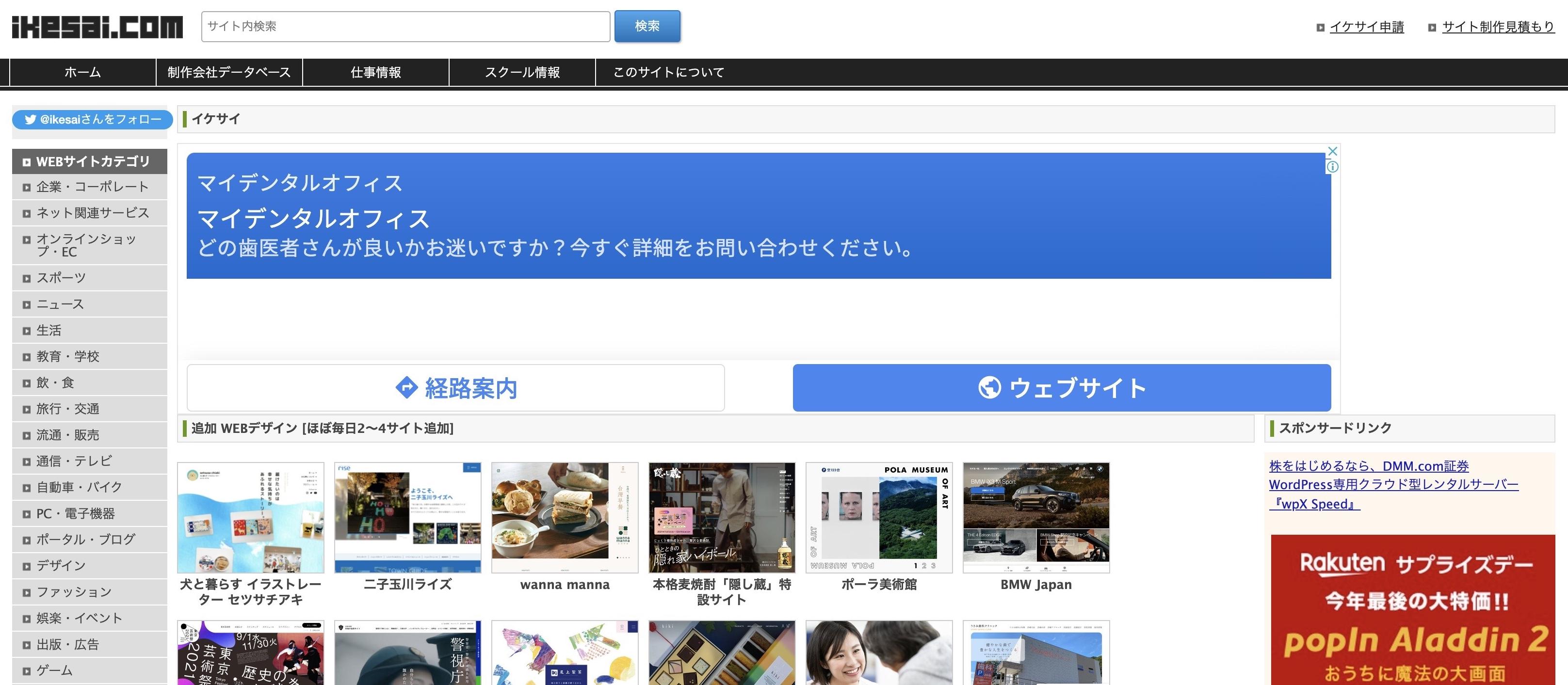
Task: Click the ポーラ美術館 thumbnail image
Action: click(879, 517)
